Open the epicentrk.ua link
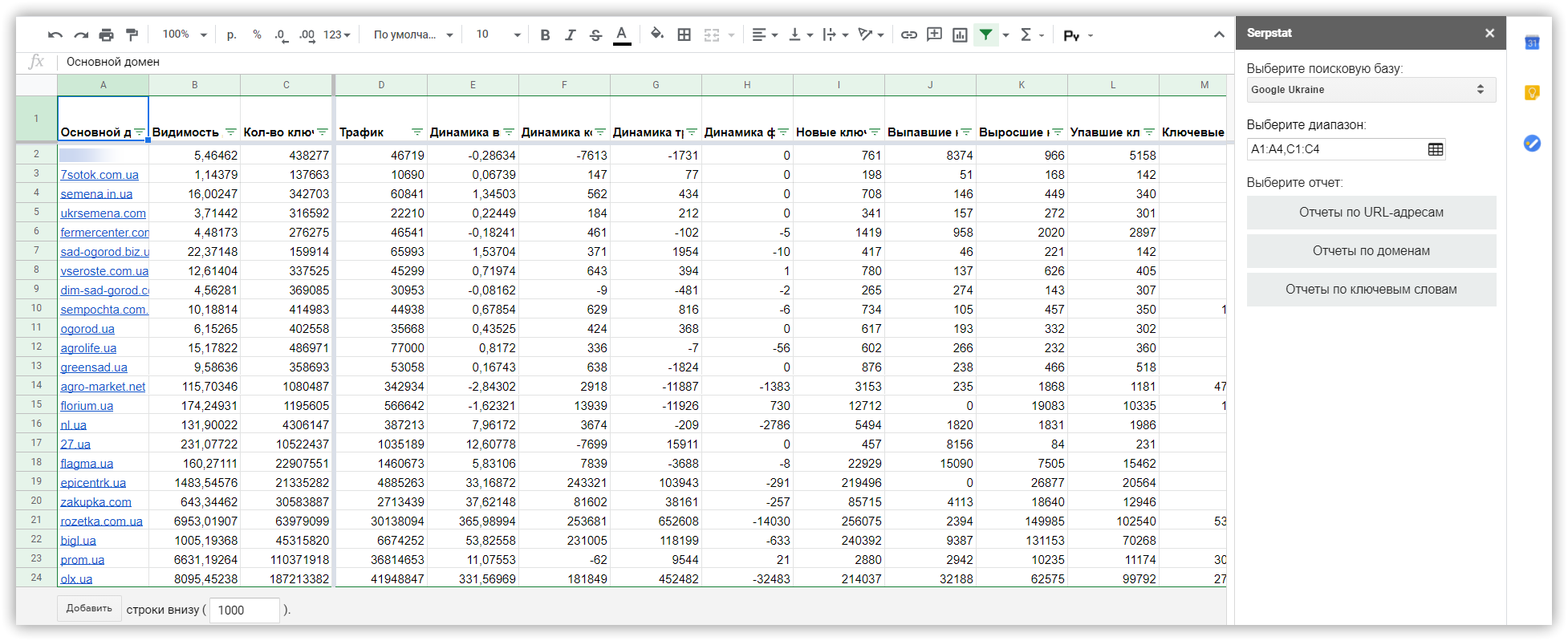Viewport: 1568px width, 641px height. point(93,483)
